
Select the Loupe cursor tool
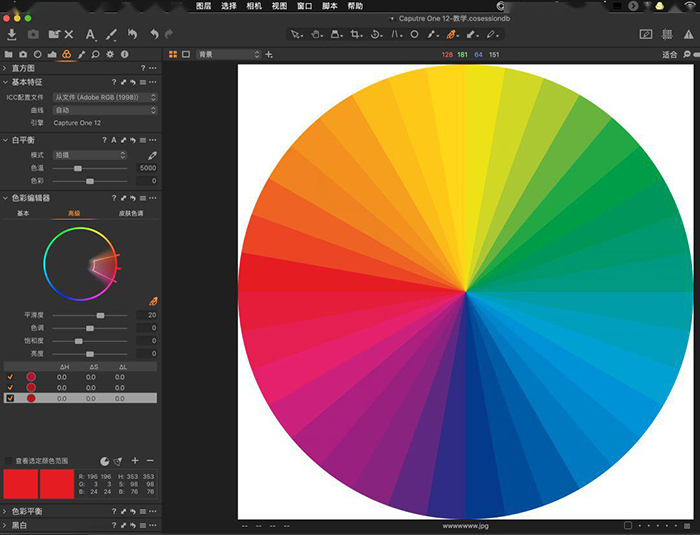click(x=336, y=34)
